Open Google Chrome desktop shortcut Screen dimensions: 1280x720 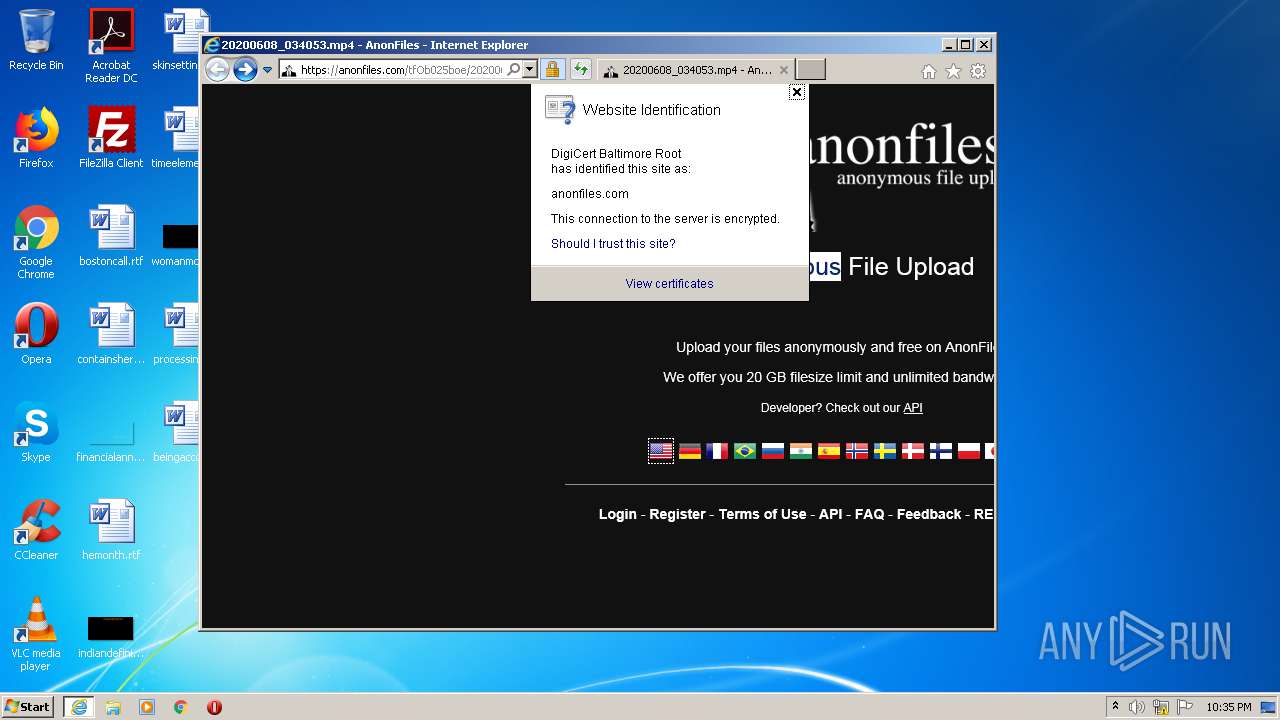pyautogui.click(x=36, y=242)
